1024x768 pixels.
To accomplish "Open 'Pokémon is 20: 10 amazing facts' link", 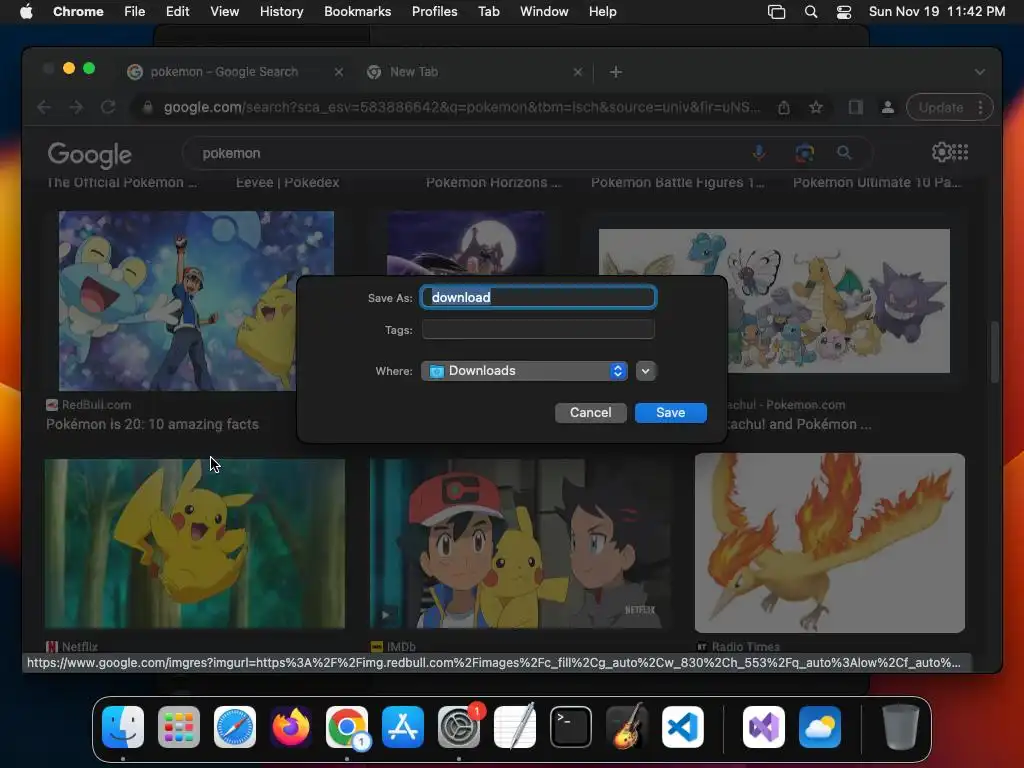I will click(x=152, y=424).
